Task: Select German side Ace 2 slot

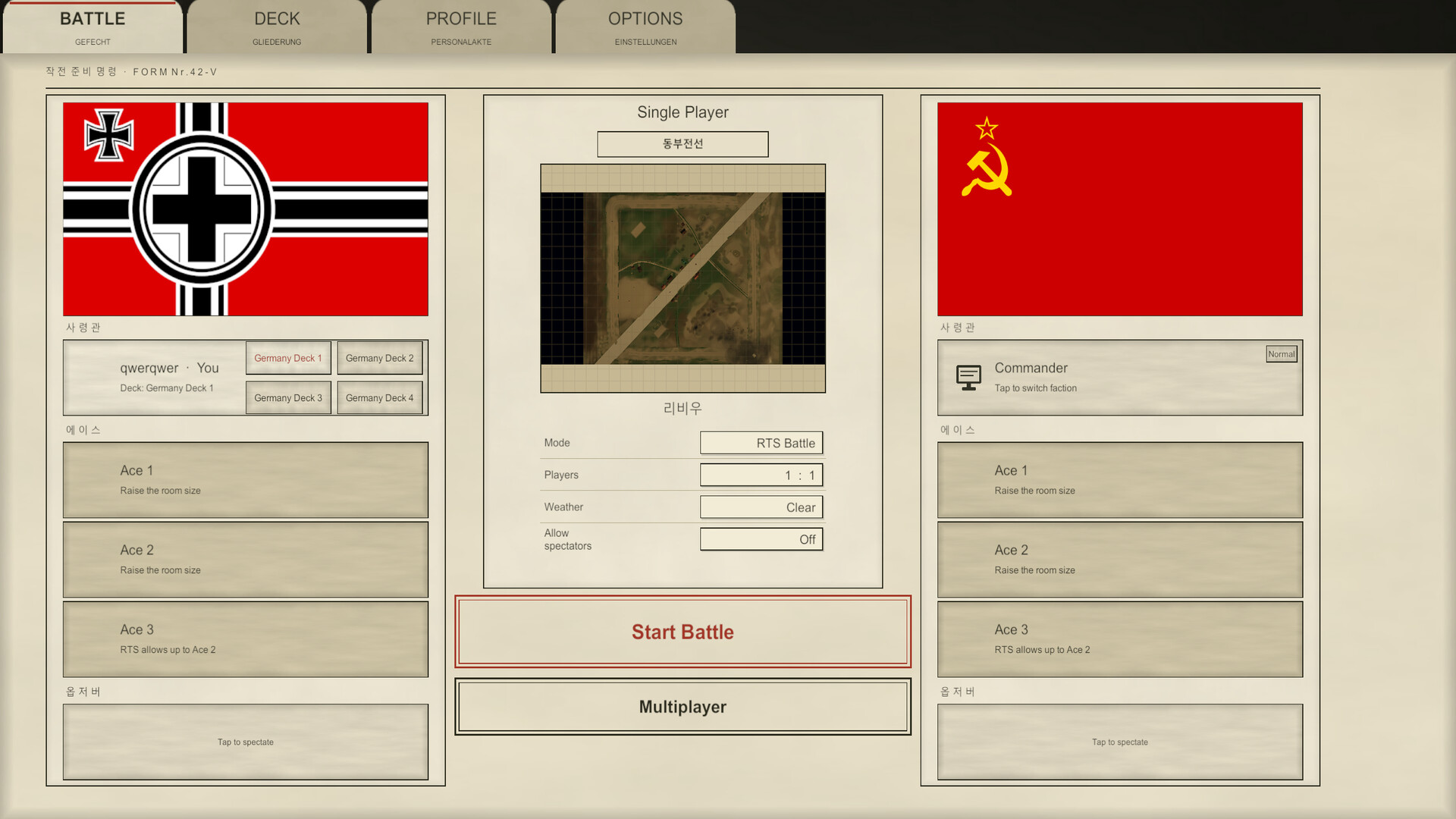Action: (x=246, y=560)
